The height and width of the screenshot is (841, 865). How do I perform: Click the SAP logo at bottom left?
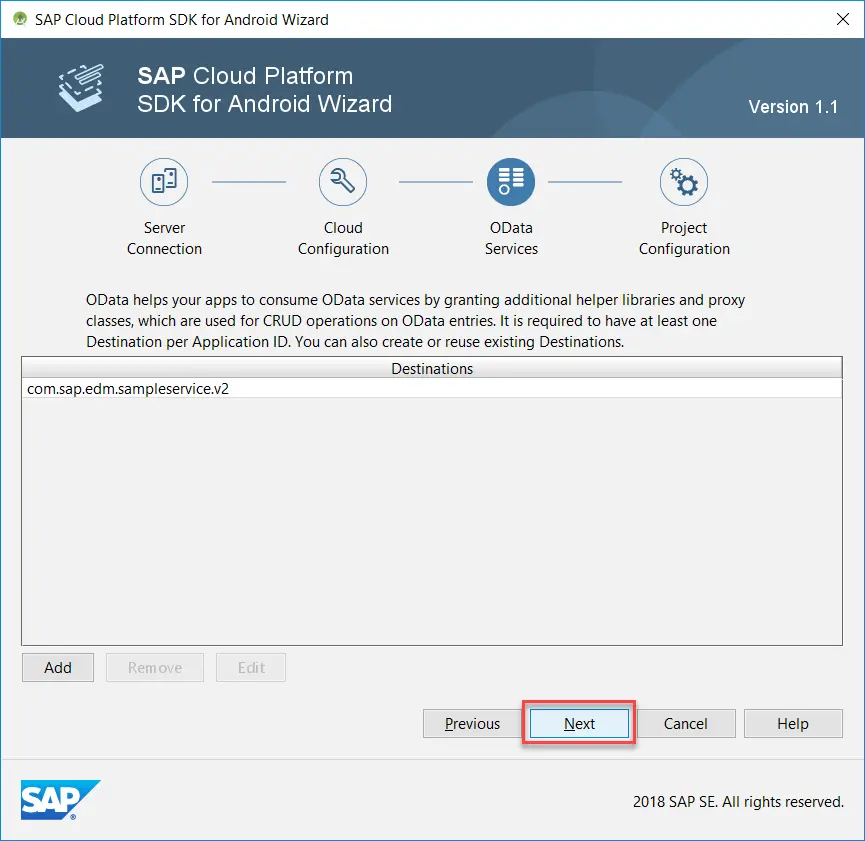60,800
